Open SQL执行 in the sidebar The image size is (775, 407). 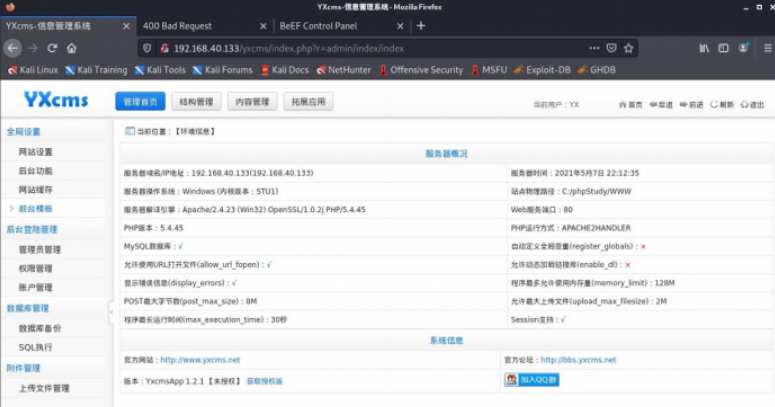pos(35,347)
